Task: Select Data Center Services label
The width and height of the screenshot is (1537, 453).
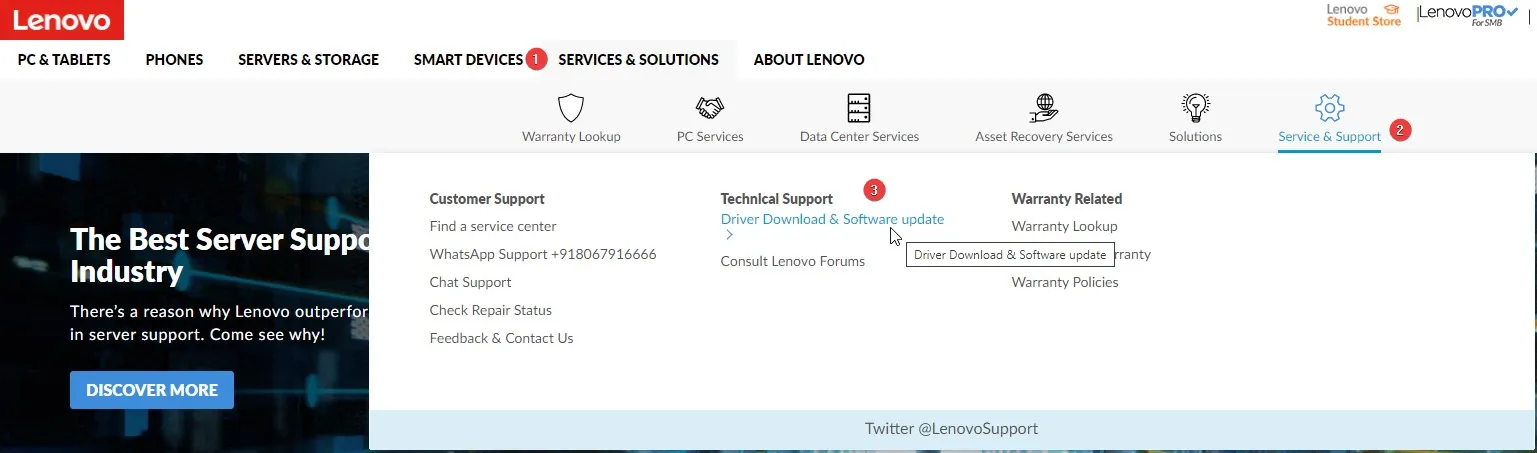Action: pos(859,136)
